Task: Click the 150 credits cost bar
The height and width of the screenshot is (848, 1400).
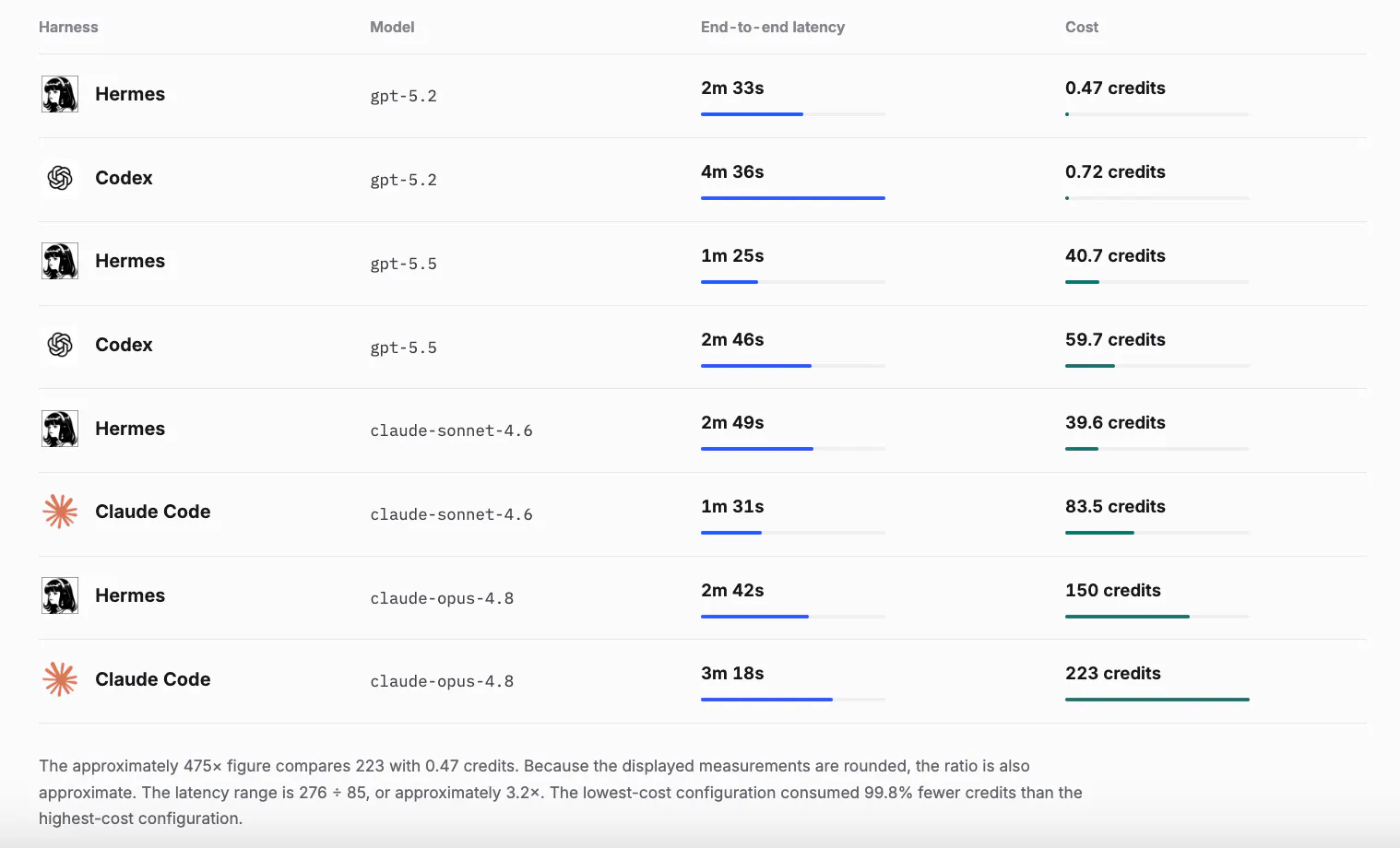Action: 1157,617
